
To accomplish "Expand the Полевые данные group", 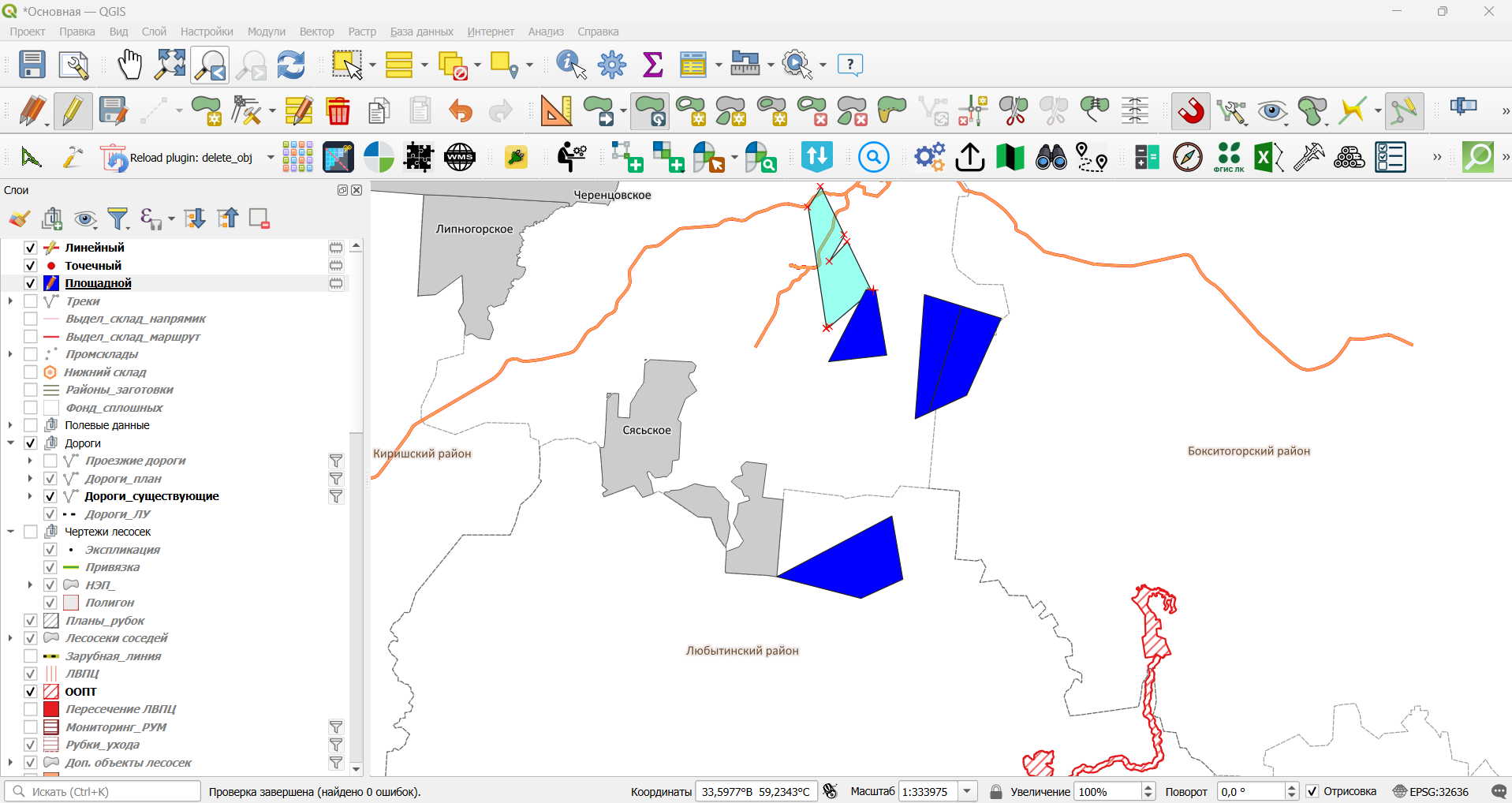I will click(x=10, y=425).
